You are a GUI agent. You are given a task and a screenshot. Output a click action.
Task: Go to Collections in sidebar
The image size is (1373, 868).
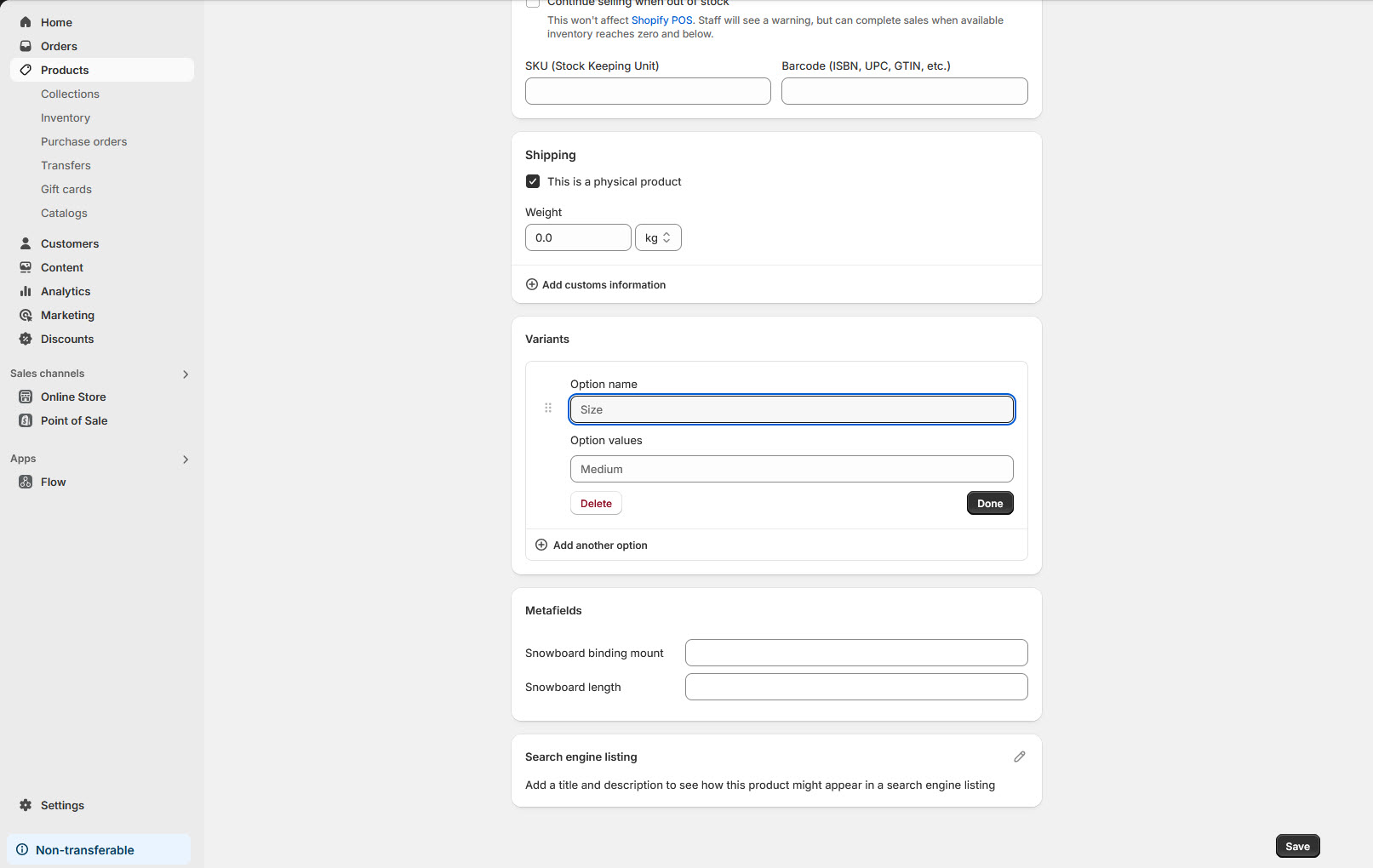[70, 94]
